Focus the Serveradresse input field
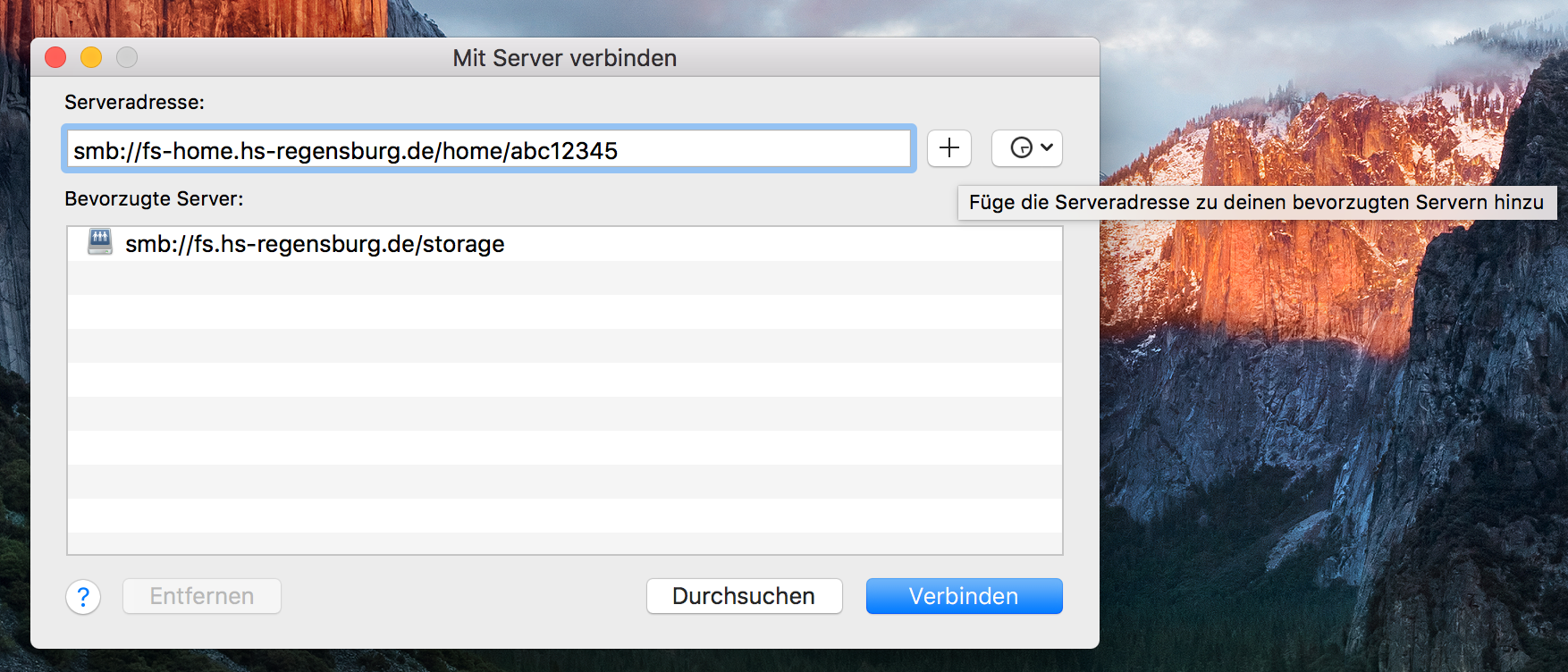The width and height of the screenshot is (1568, 672). tap(760, 149)
